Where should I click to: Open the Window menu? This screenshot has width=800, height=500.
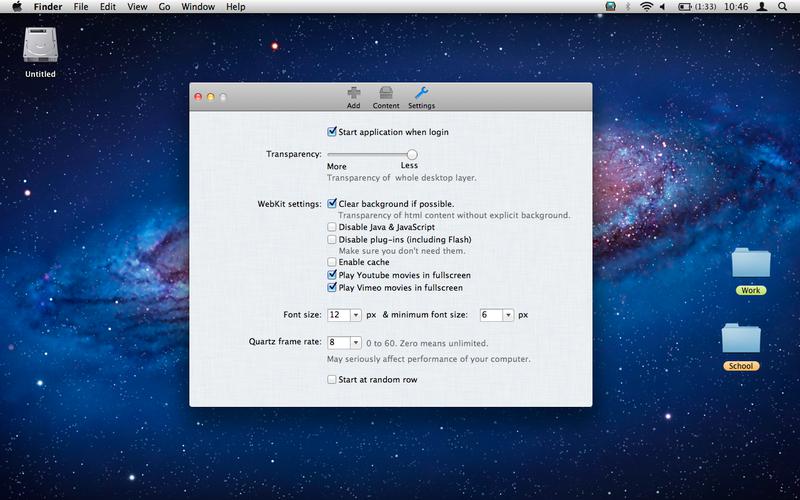pyautogui.click(x=198, y=7)
